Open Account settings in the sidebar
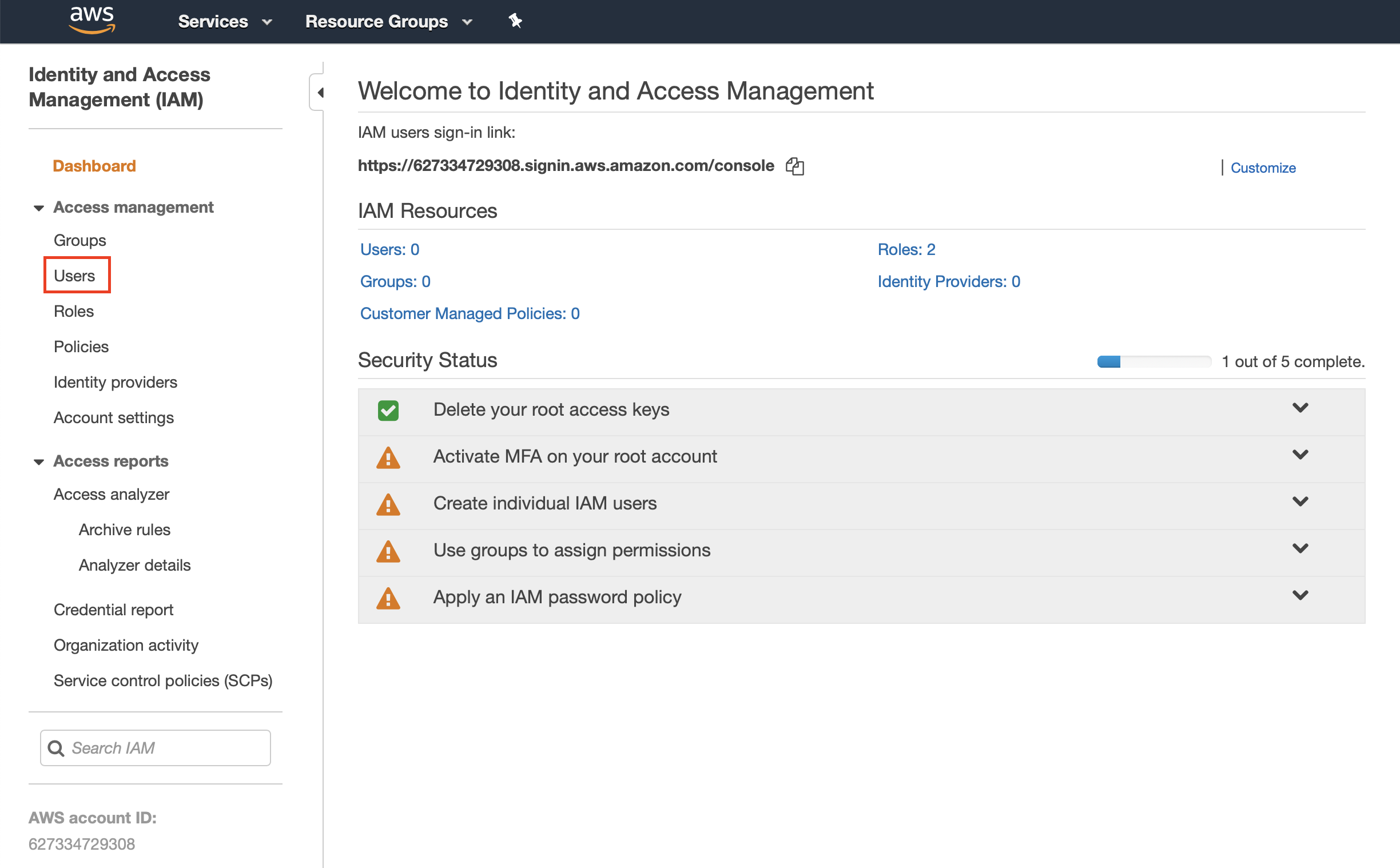1400x868 pixels. (114, 418)
